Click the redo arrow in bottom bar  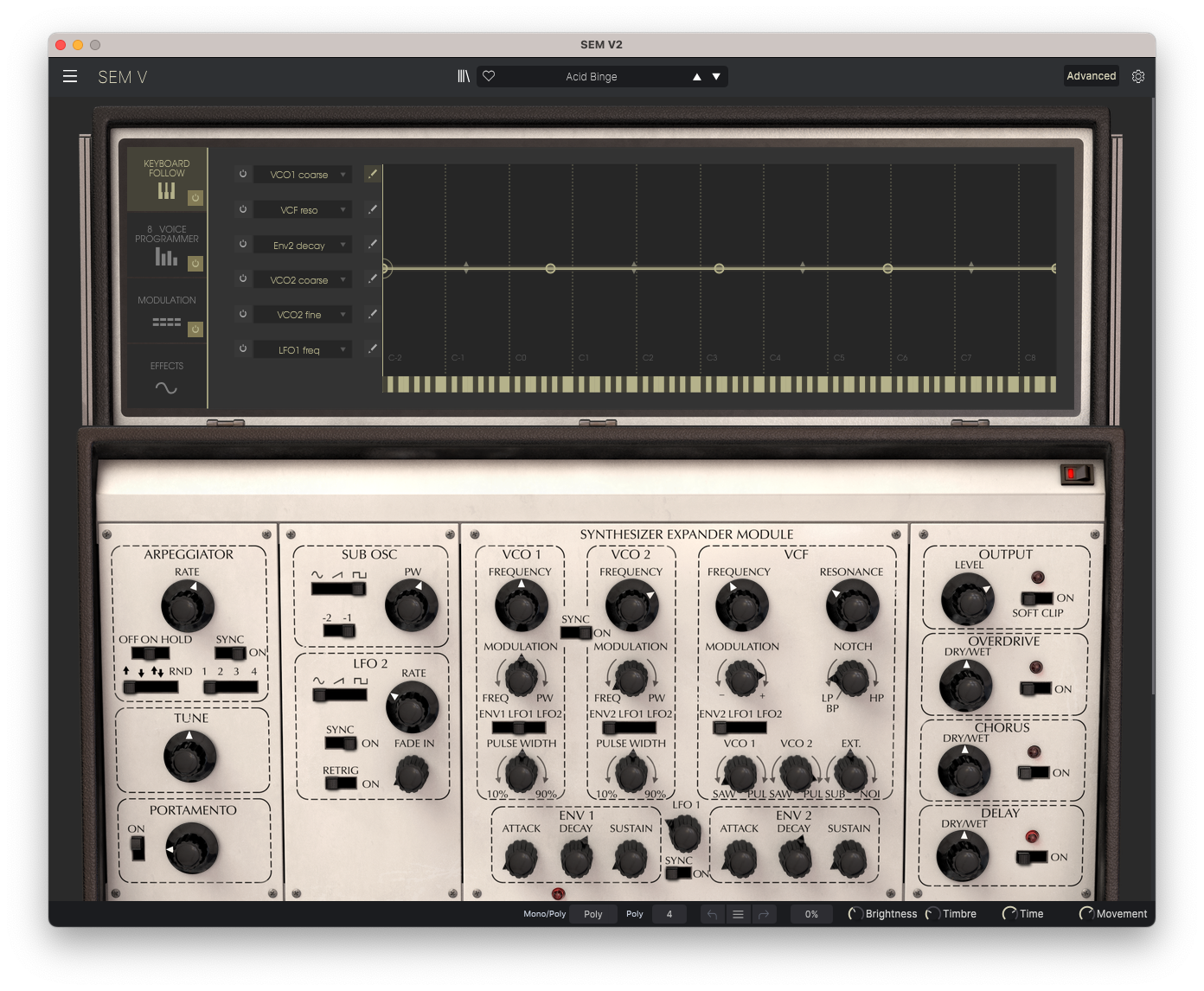tap(764, 914)
